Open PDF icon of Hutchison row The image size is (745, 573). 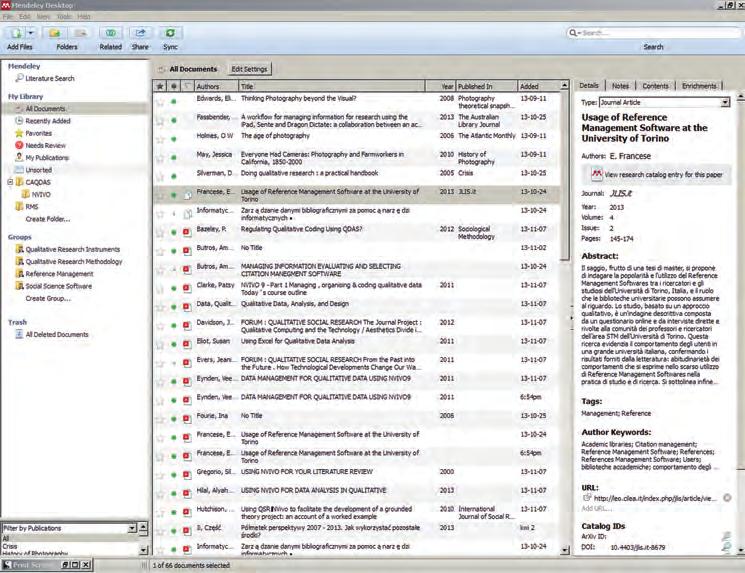tap(187, 512)
